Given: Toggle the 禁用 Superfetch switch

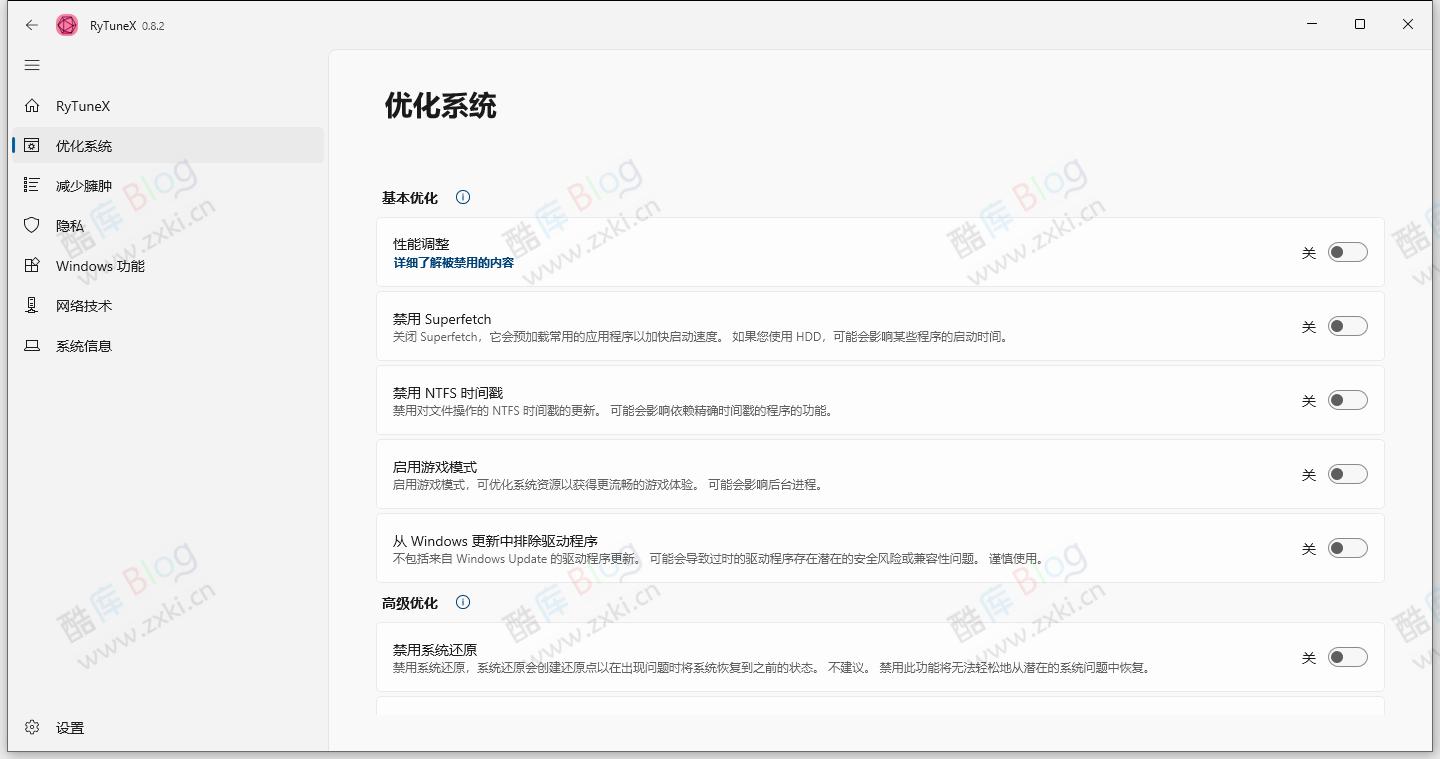Looking at the screenshot, I should pos(1347,326).
